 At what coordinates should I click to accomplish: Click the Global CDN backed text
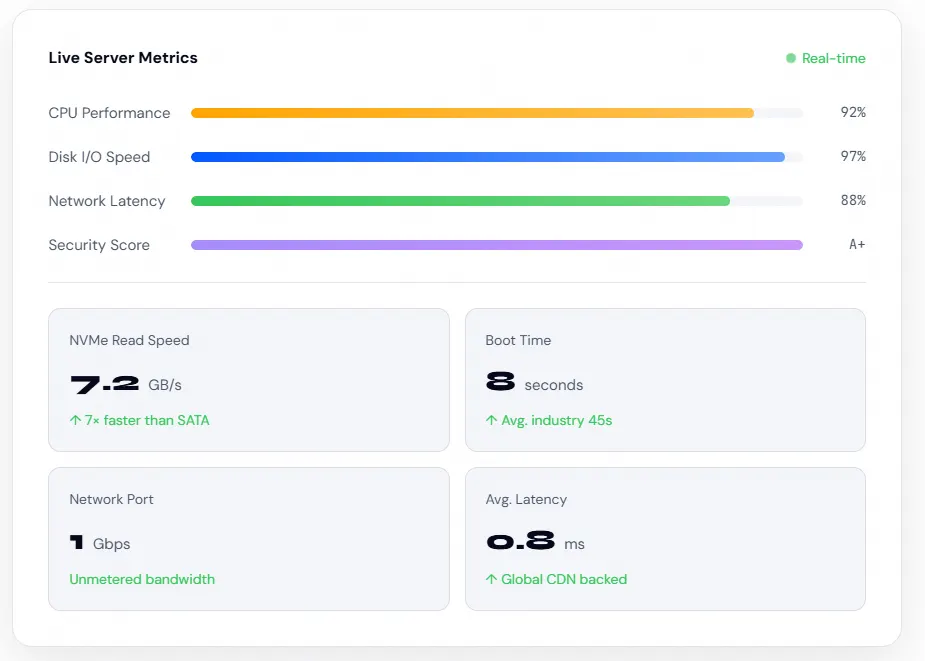pyautogui.click(x=564, y=579)
